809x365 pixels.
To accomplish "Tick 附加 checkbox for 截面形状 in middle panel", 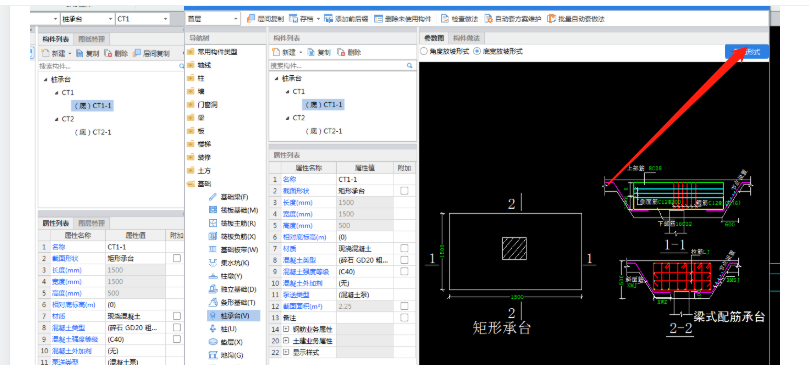I will (x=404, y=191).
